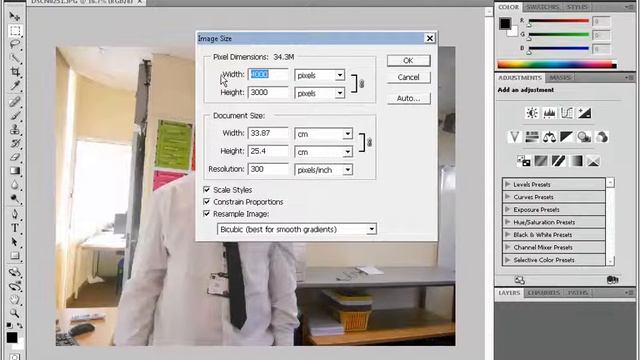
Task: Click OK in Image Size dialog
Action: tap(408, 60)
